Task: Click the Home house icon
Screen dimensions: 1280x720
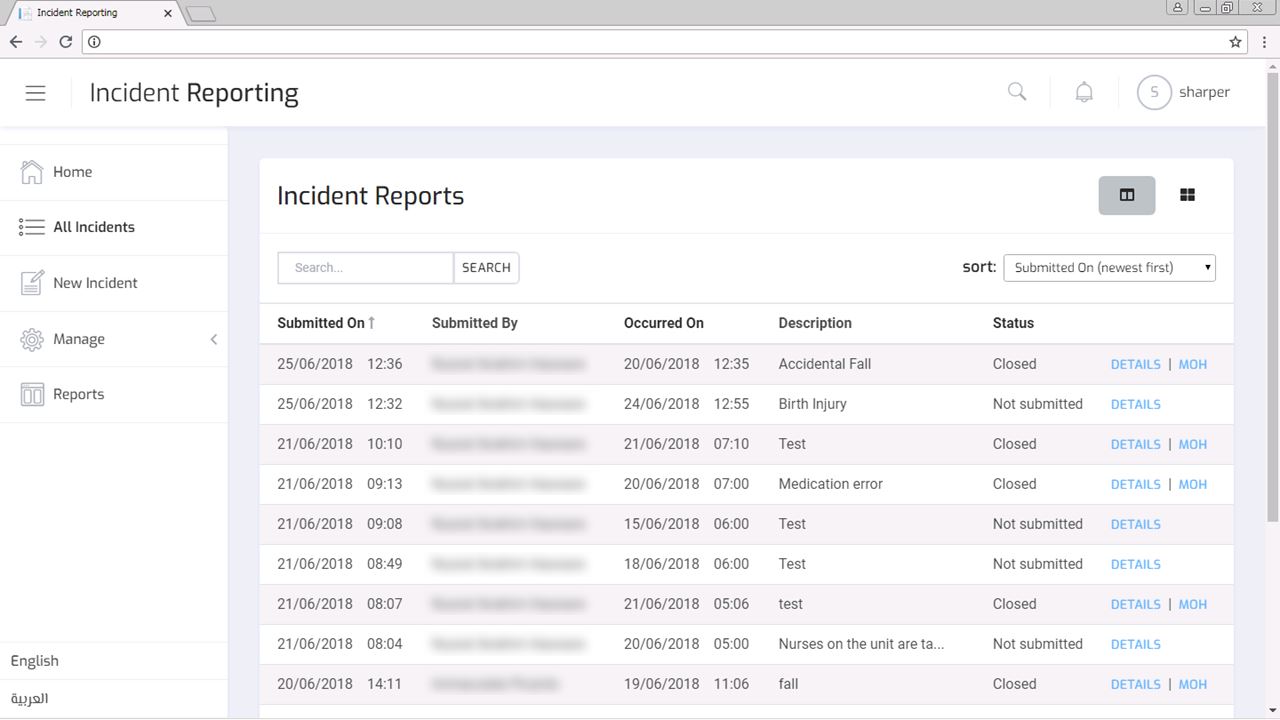Action: click(x=32, y=172)
